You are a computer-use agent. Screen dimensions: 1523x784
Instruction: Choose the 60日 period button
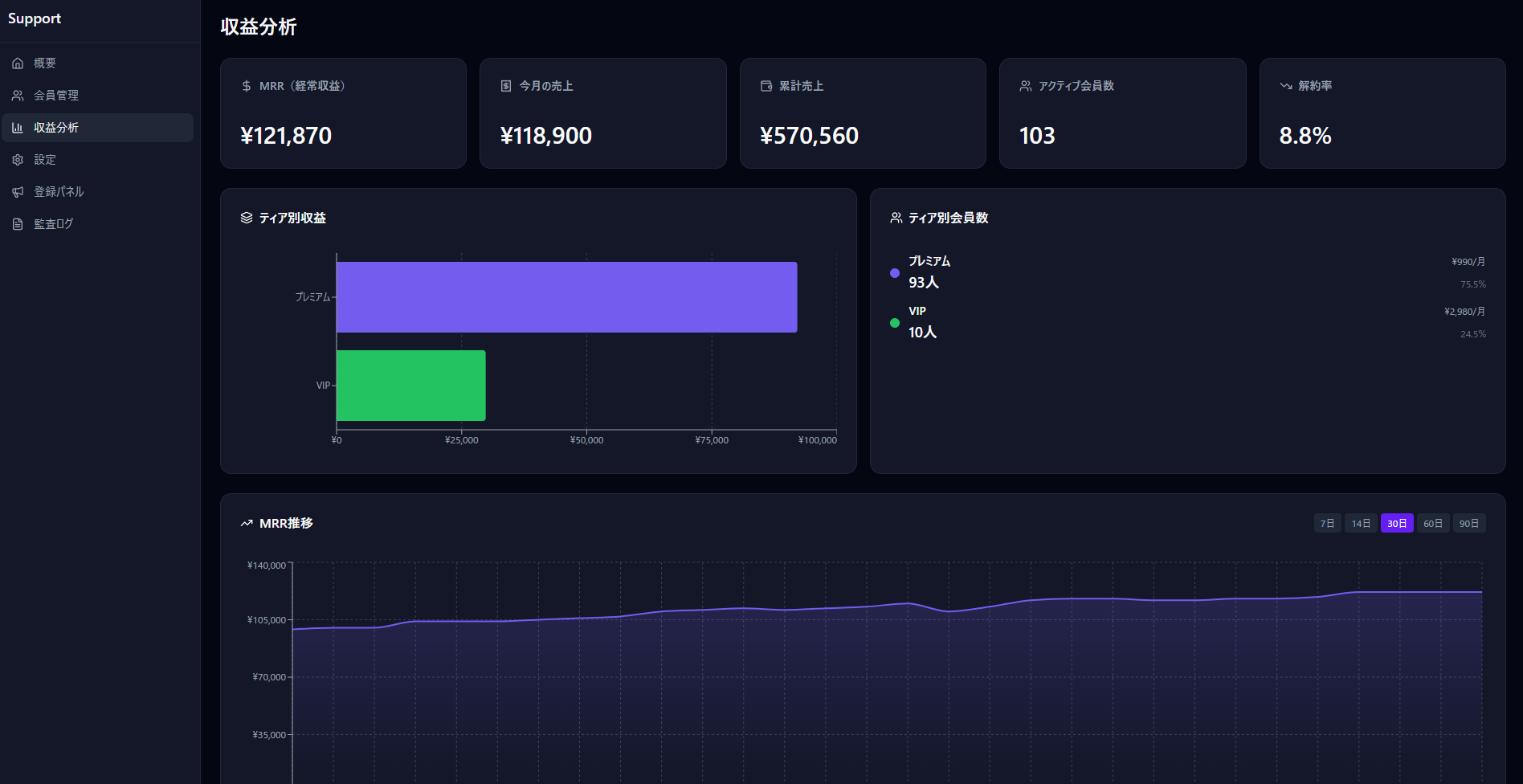point(1433,524)
